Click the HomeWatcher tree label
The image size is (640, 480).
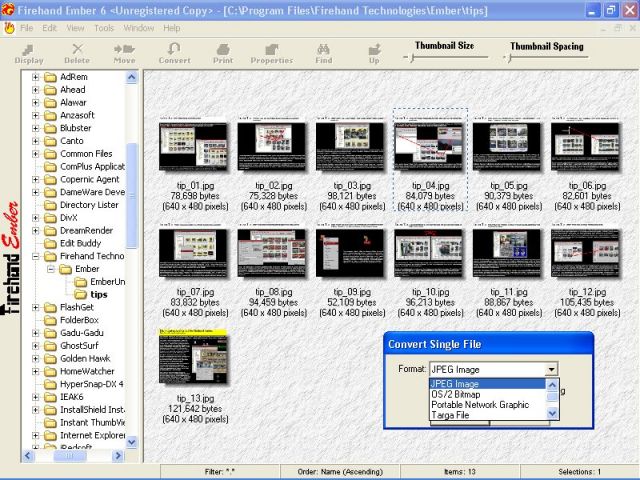(87, 371)
